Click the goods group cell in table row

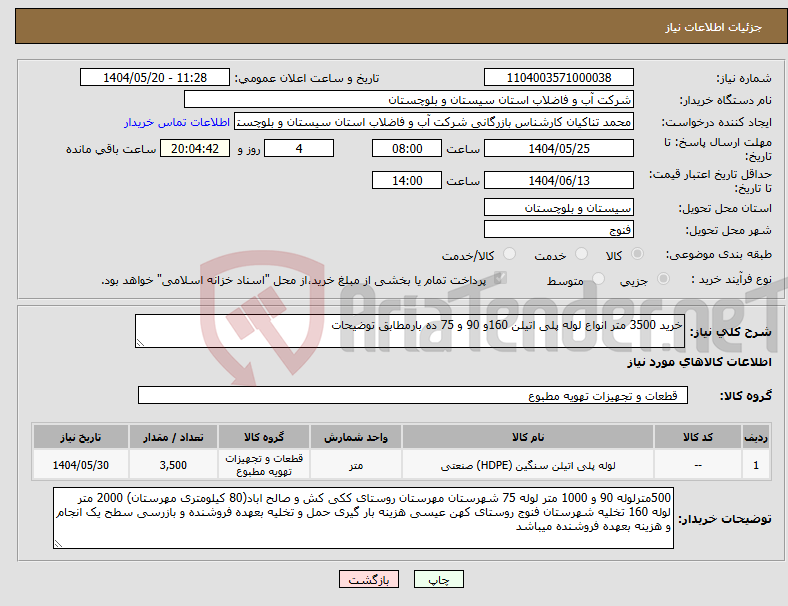(x=264, y=465)
